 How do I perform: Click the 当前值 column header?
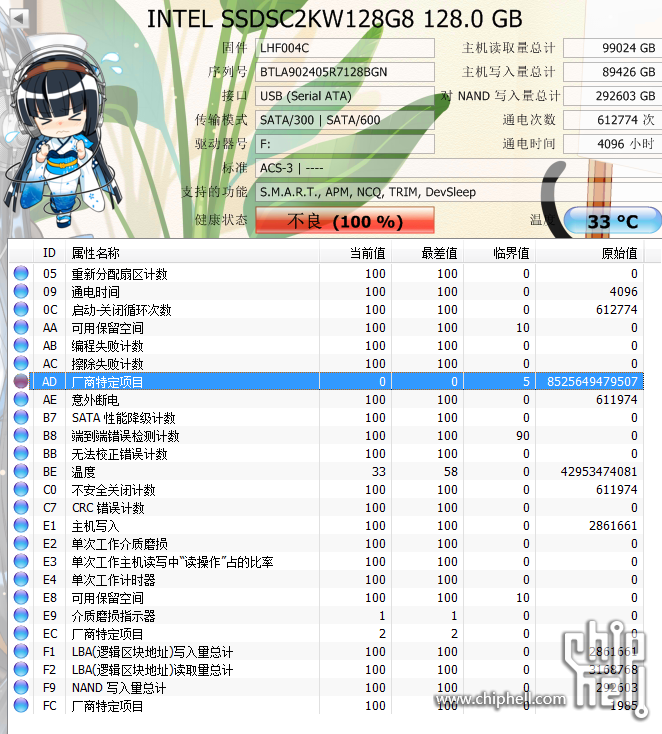pos(355,253)
